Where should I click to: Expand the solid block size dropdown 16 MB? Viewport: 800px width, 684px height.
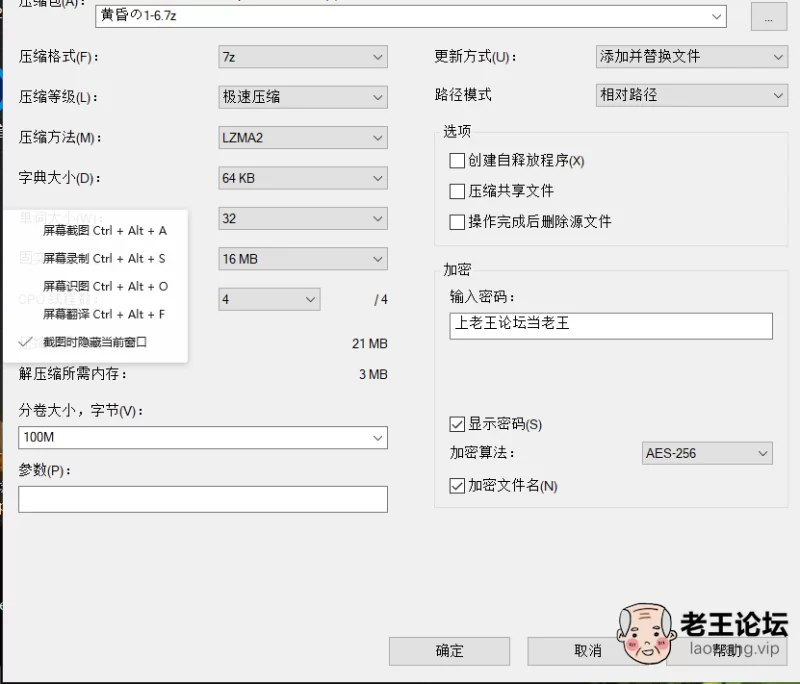303,259
